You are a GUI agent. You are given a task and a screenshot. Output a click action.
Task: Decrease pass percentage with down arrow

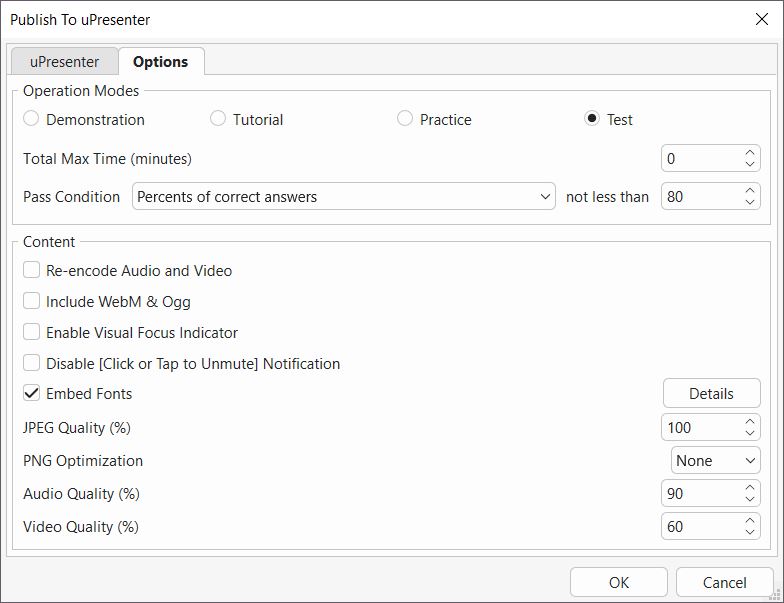click(750, 202)
